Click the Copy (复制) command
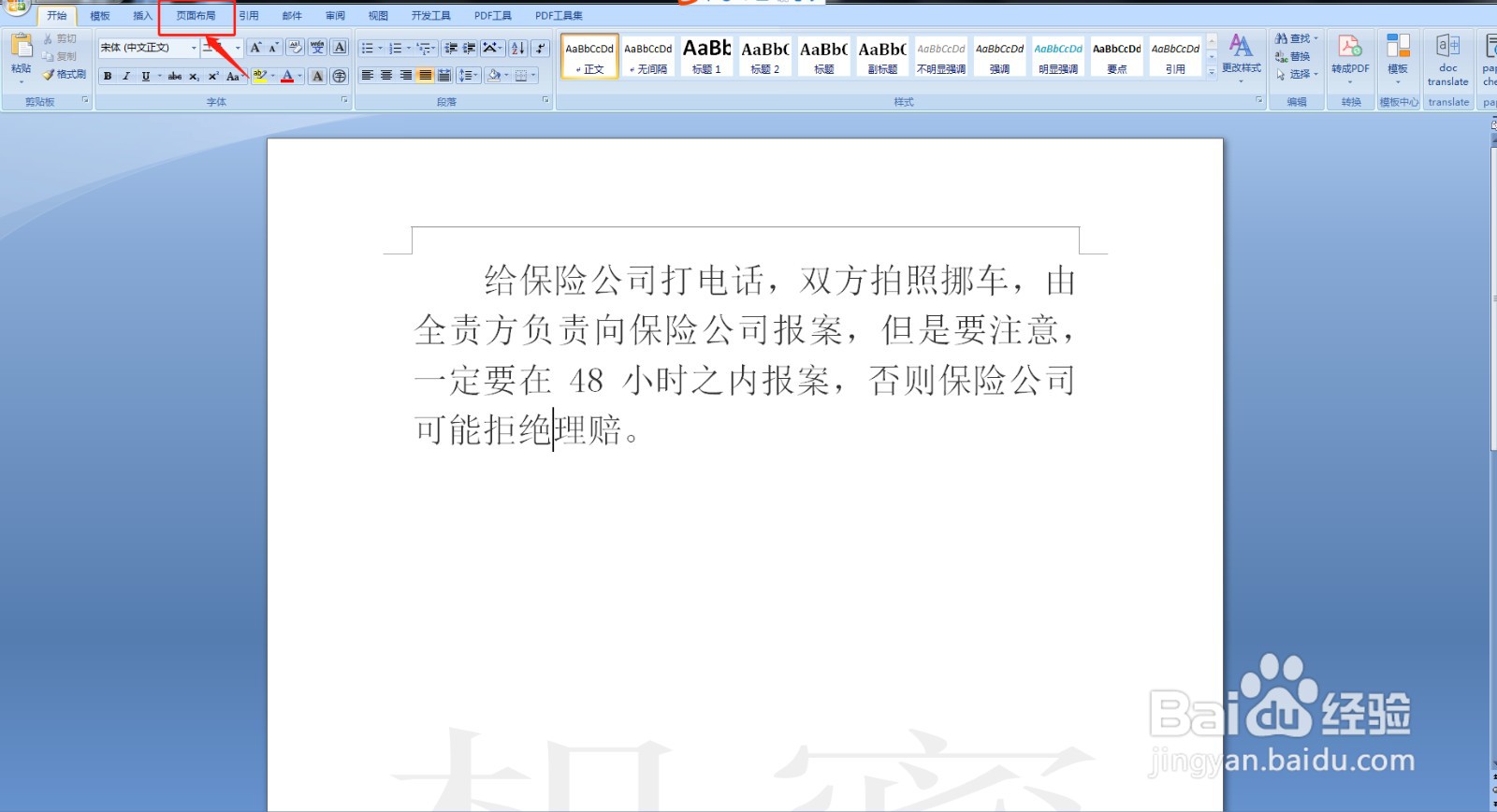The width and height of the screenshot is (1497, 812). coord(60,56)
